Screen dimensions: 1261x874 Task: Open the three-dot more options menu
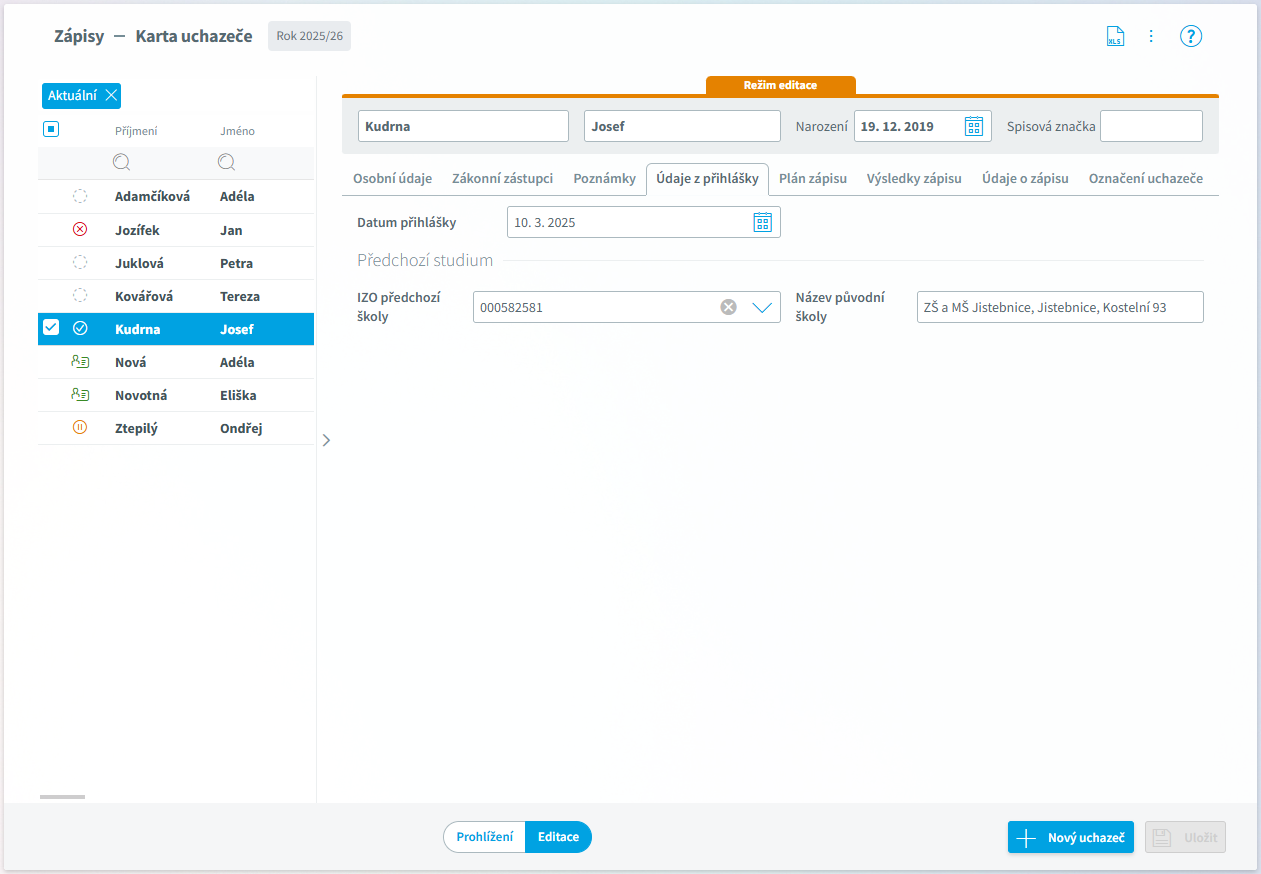click(1151, 37)
